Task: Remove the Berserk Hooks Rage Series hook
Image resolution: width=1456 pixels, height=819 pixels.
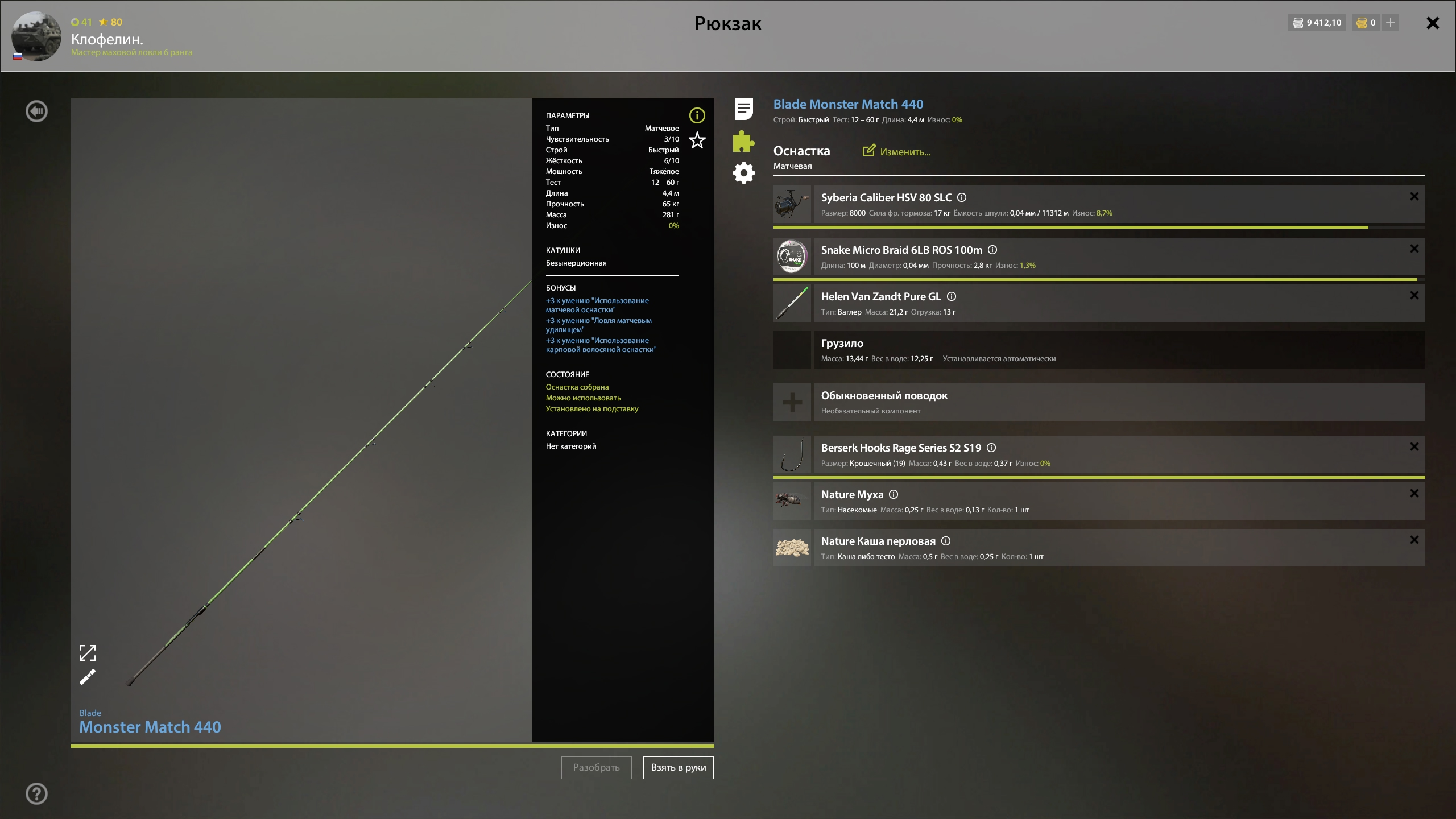Action: tap(1414, 446)
